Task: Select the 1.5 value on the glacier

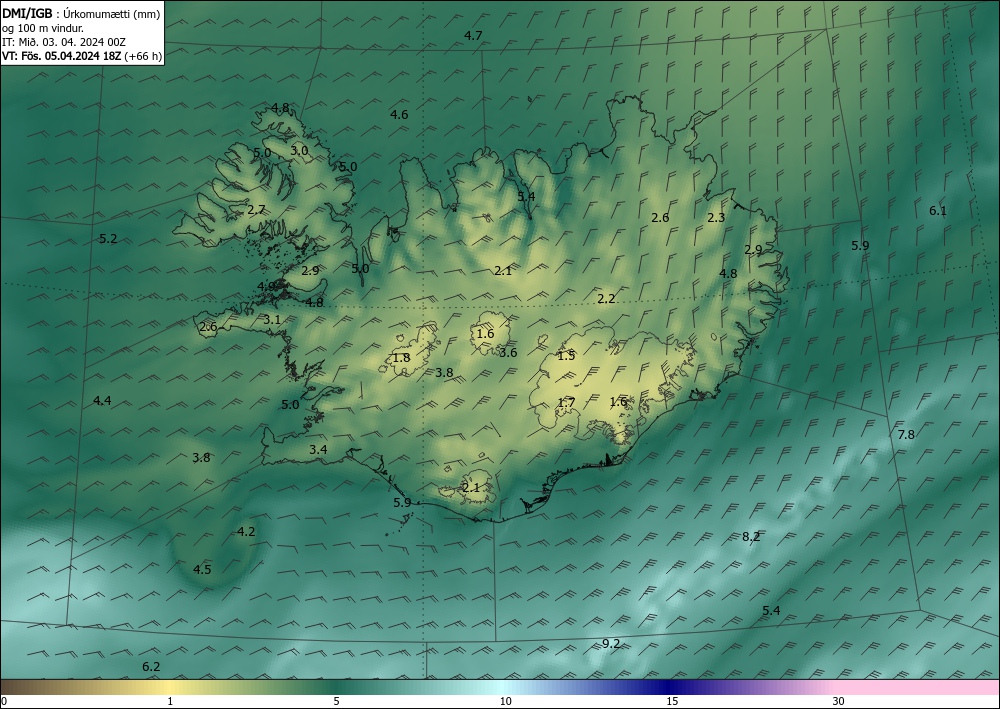Action: pos(566,356)
